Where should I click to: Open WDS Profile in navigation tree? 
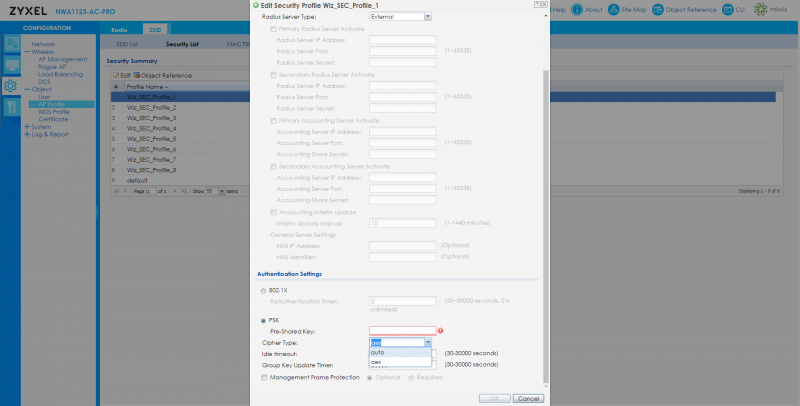[x=54, y=112]
